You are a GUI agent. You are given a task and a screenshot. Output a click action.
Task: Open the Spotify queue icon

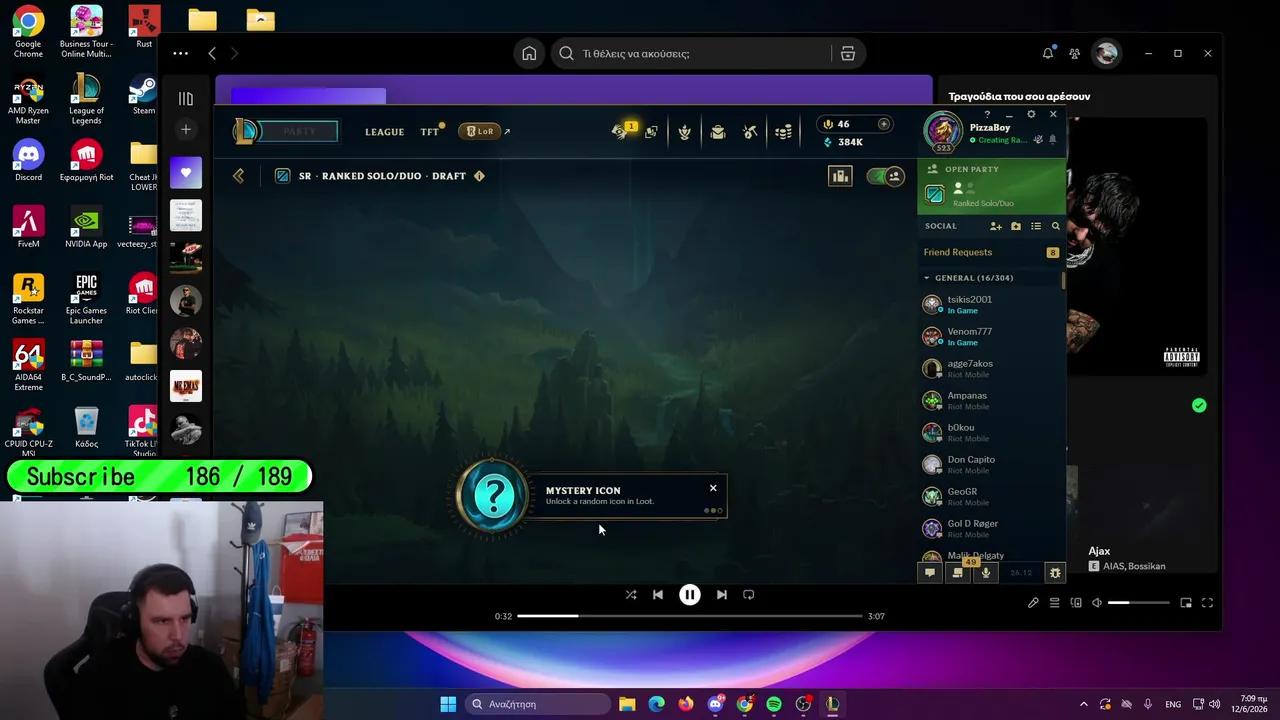pos(1054,603)
